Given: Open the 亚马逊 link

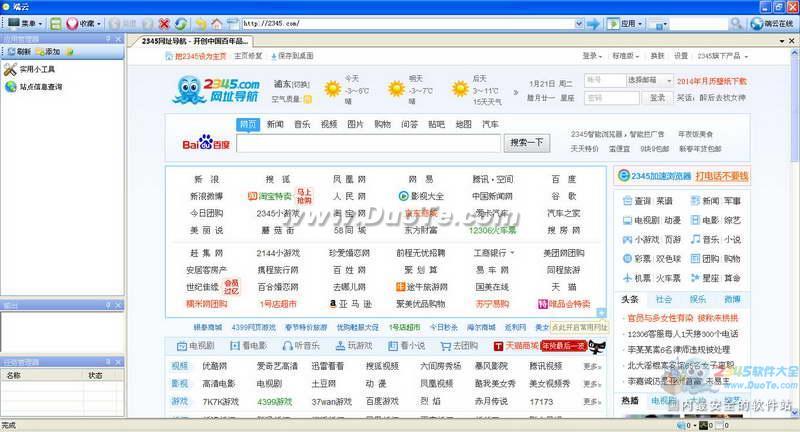Looking at the screenshot, I should tap(351, 304).
